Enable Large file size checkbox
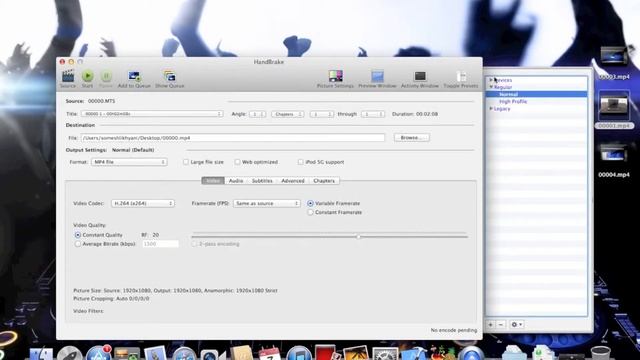640x360 pixels. [186, 162]
